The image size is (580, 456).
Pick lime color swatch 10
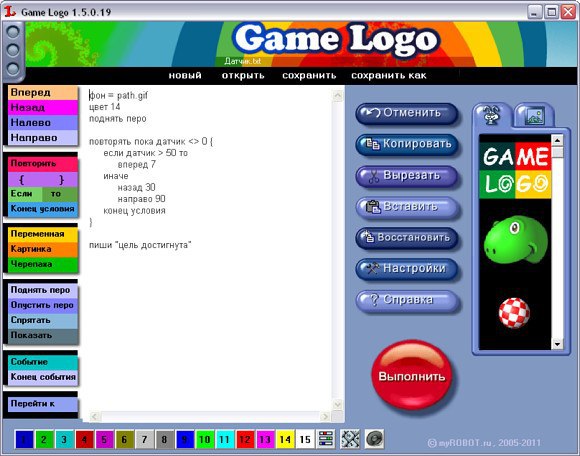[205, 439]
